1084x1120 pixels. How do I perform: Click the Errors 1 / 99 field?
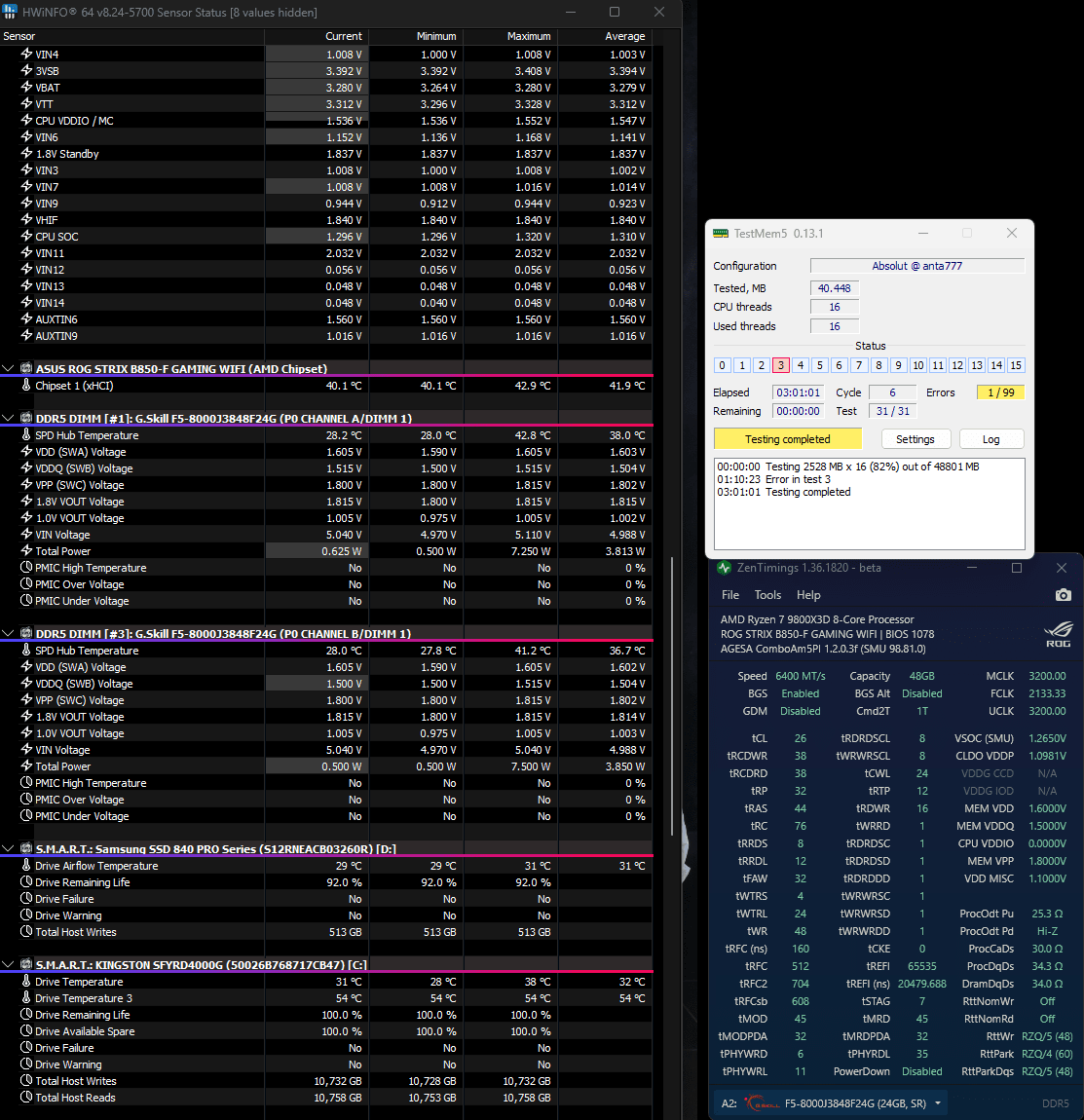(1000, 392)
